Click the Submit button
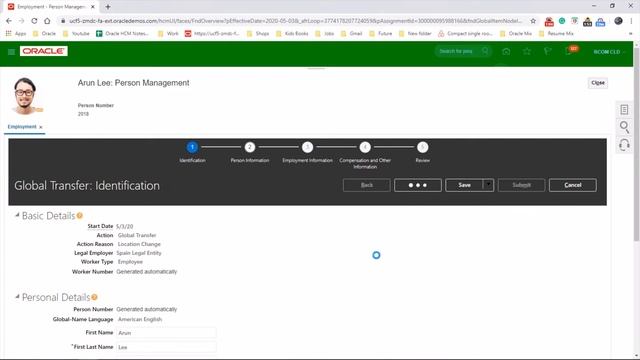The height and width of the screenshot is (360, 640). point(521,185)
